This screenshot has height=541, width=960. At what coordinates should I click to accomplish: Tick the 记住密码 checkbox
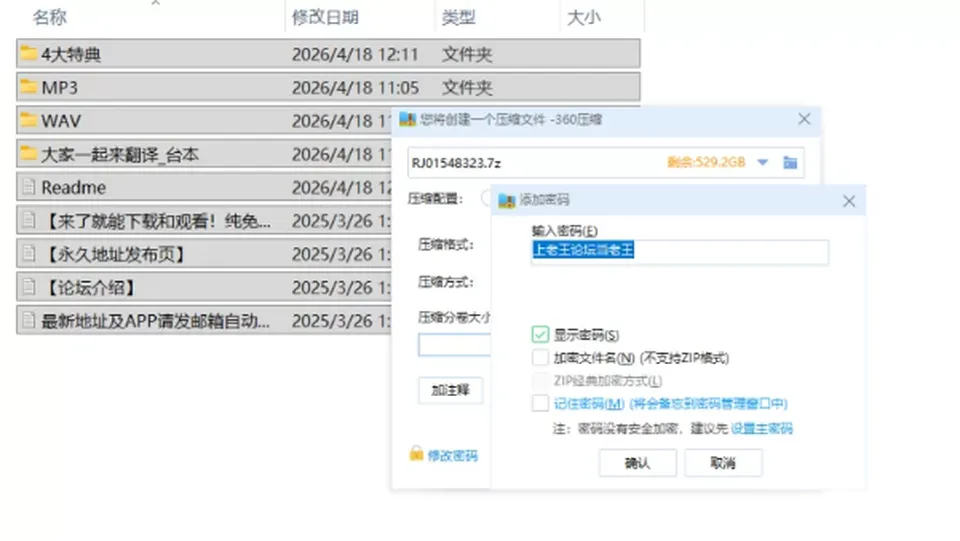540,403
